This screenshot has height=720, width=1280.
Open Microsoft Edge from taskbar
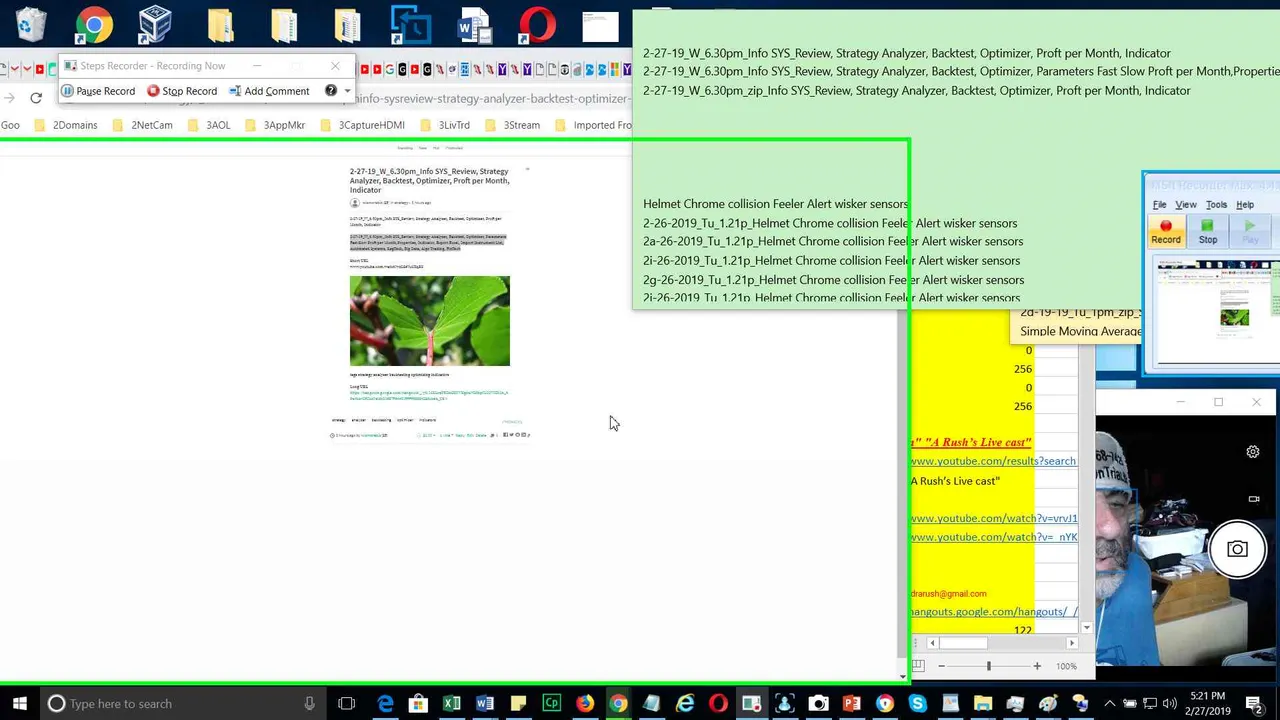click(x=385, y=703)
